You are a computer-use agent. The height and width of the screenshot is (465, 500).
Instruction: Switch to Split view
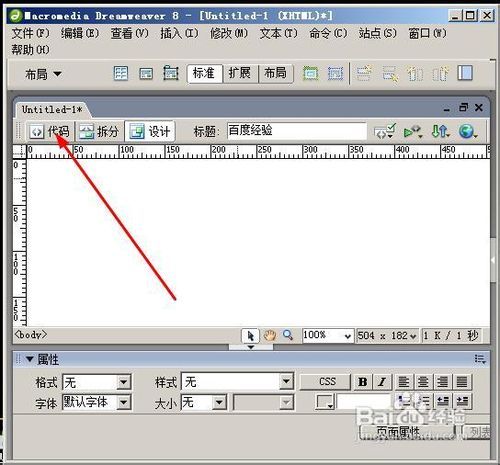pos(100,131)
